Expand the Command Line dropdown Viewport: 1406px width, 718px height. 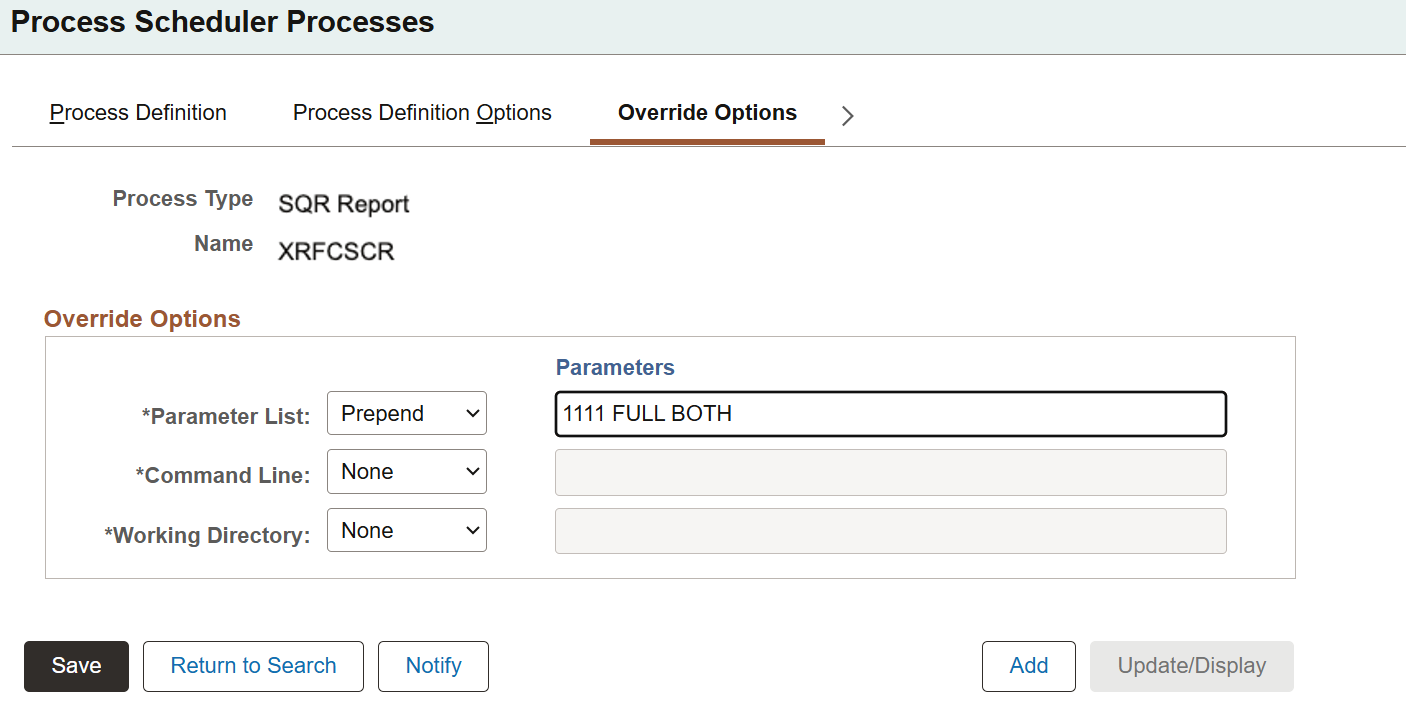[x=407, y=472]
